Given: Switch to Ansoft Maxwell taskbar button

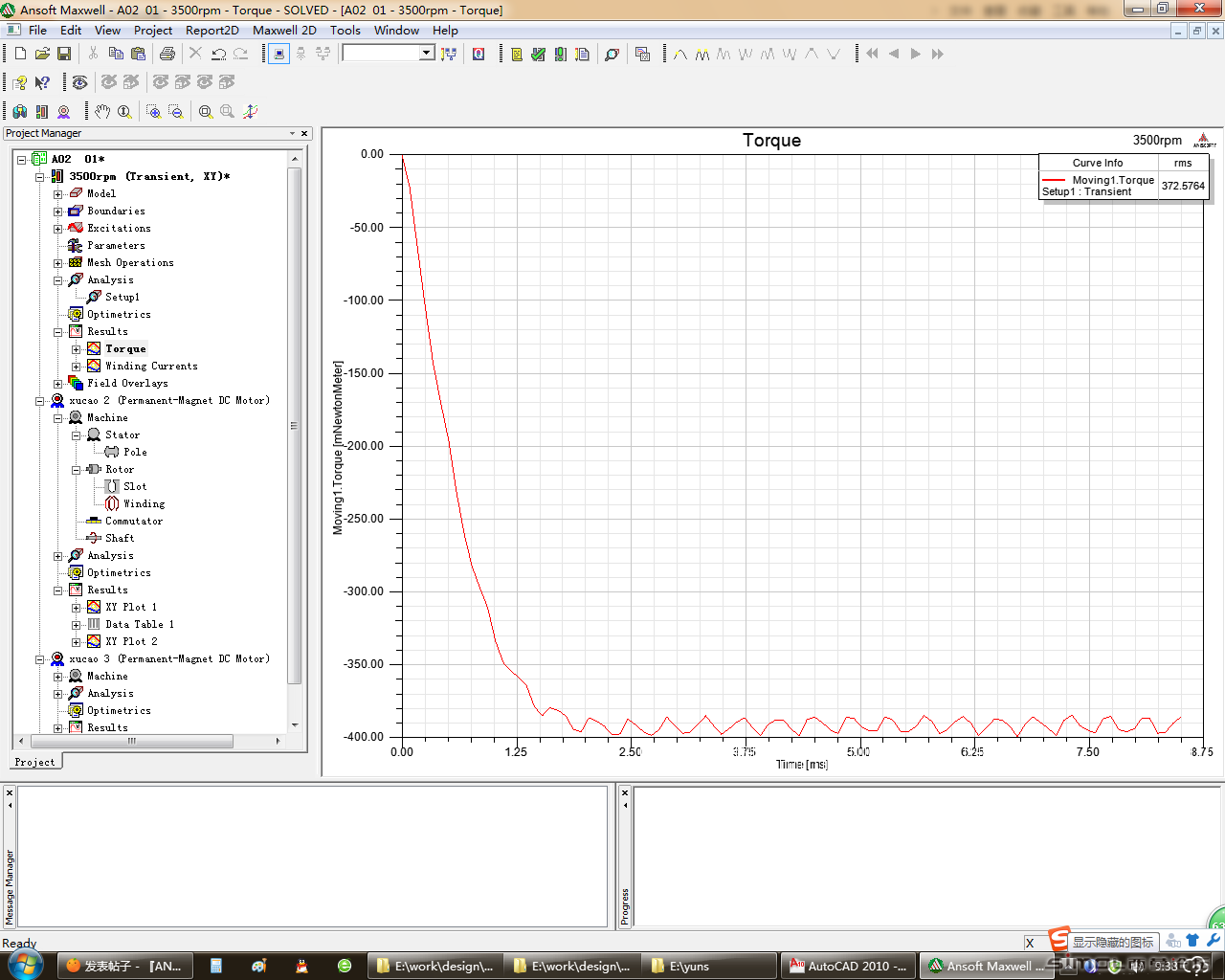Looking at the screenshot, I should (x=986, y=966).
